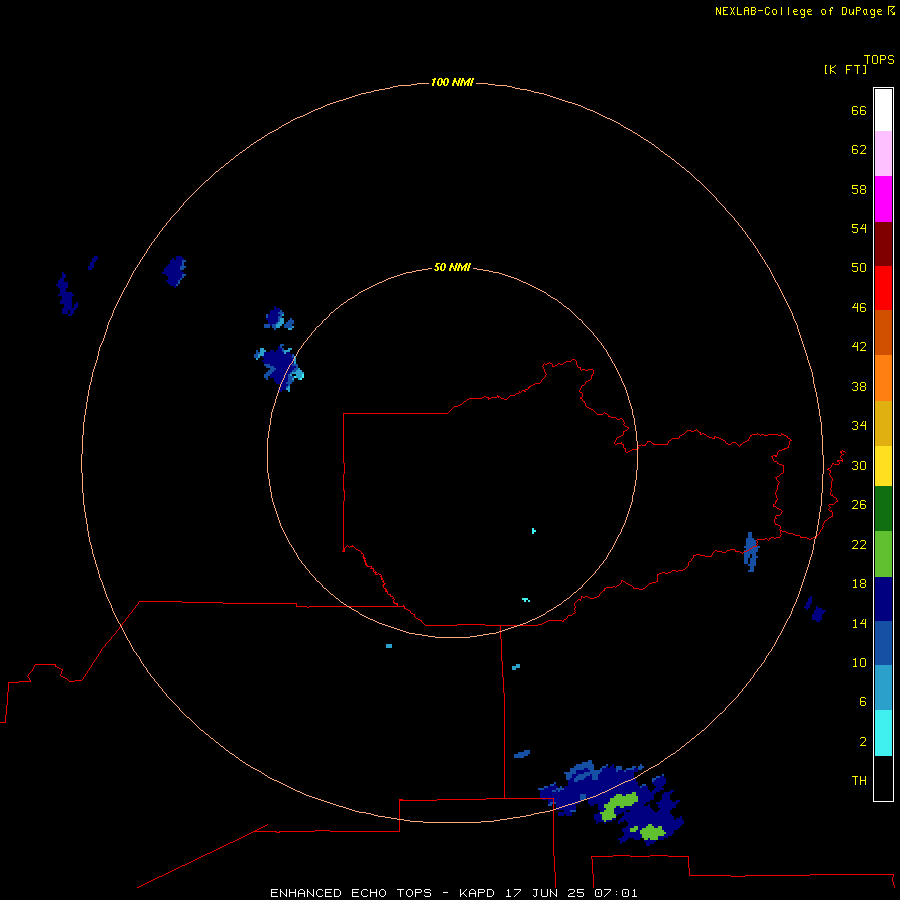Click the blue echo crossing the 50 NMI ring
This screenshot has width=900, height=900.
tap(279, 368)
